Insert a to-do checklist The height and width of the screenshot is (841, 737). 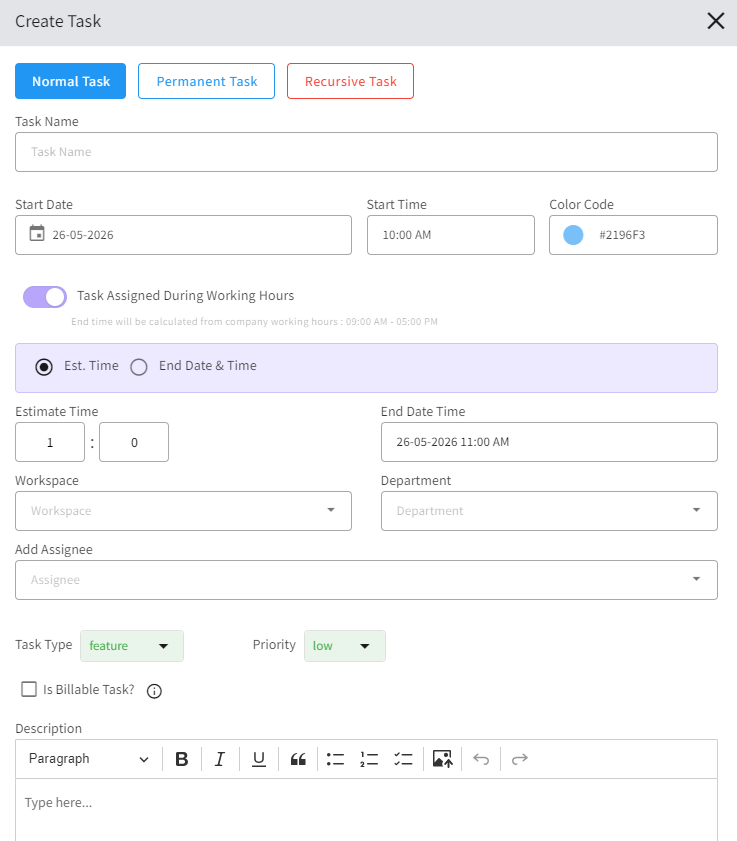click(403, 759)
